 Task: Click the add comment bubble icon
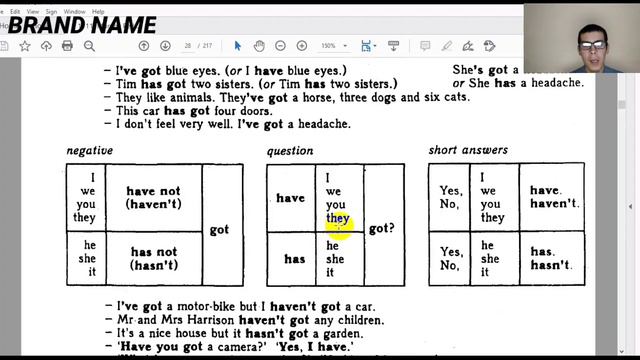[x=425, y=46]
